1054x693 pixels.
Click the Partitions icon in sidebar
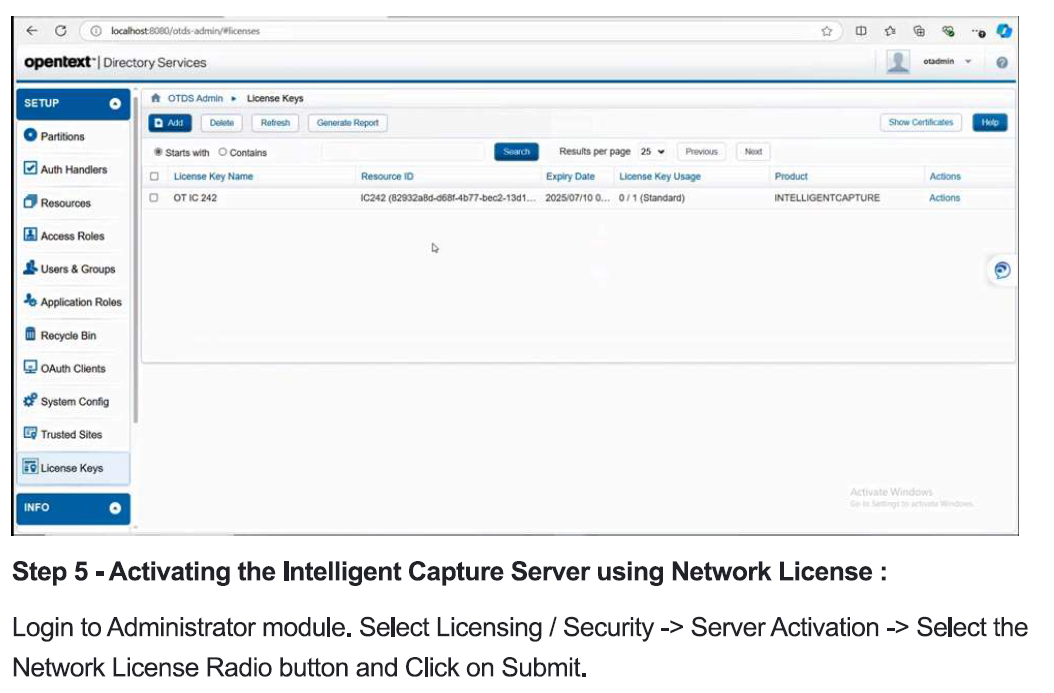[30, 136]
